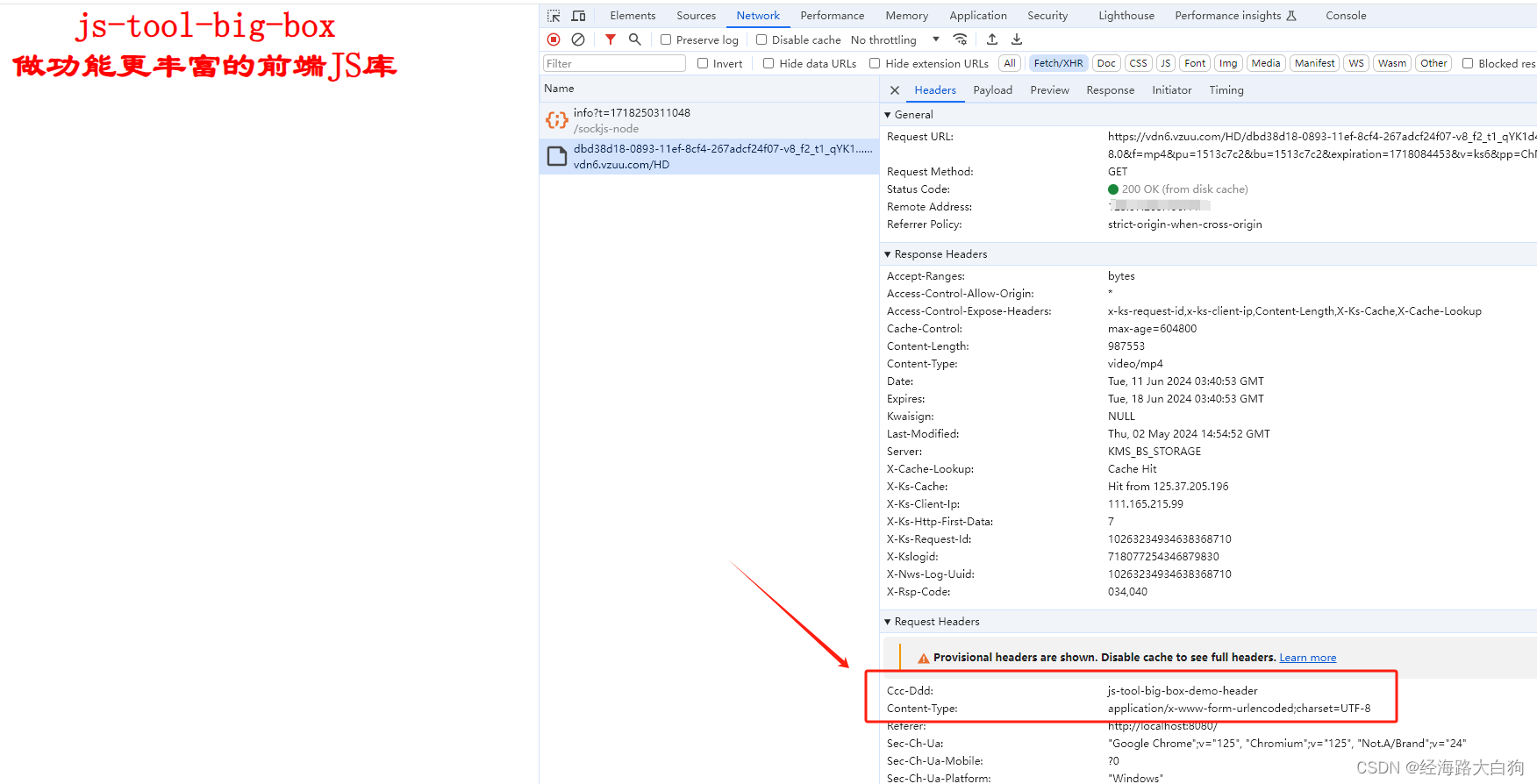
Task: Filter requests by Manifest
Action: (x=1314, y=63)
